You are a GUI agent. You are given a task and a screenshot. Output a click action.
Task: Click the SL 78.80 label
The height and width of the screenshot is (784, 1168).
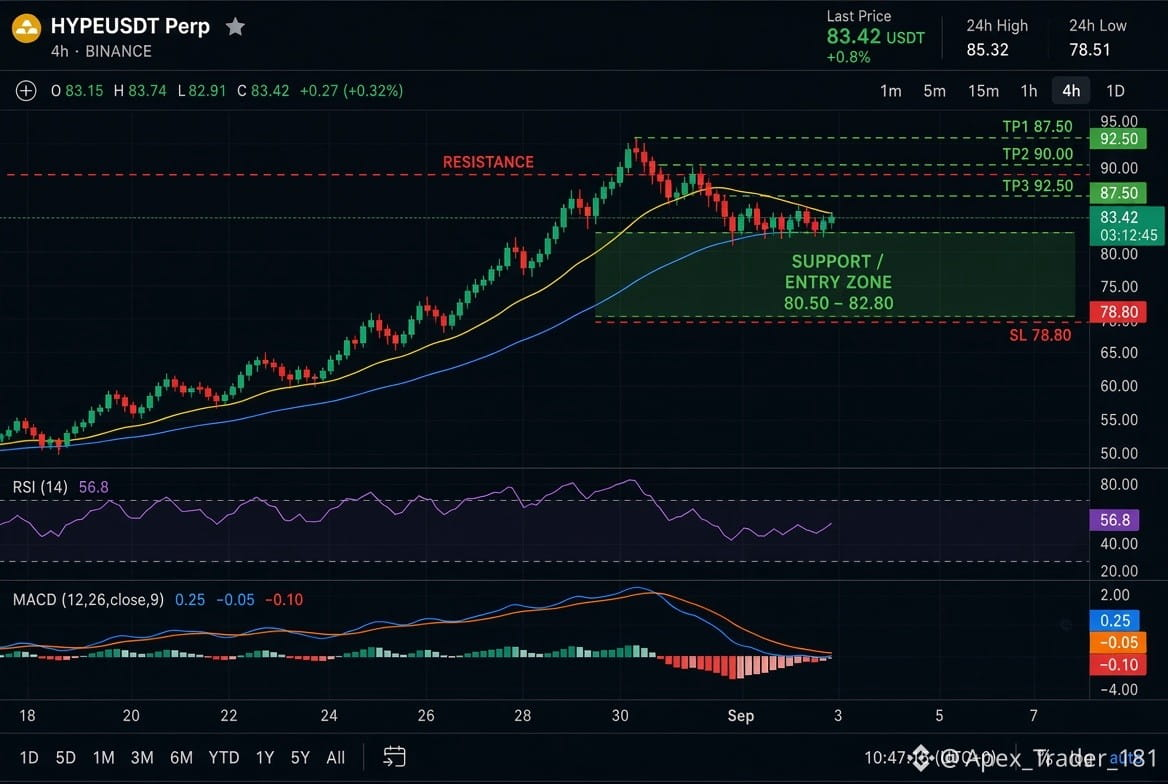tap(1040, 335)
